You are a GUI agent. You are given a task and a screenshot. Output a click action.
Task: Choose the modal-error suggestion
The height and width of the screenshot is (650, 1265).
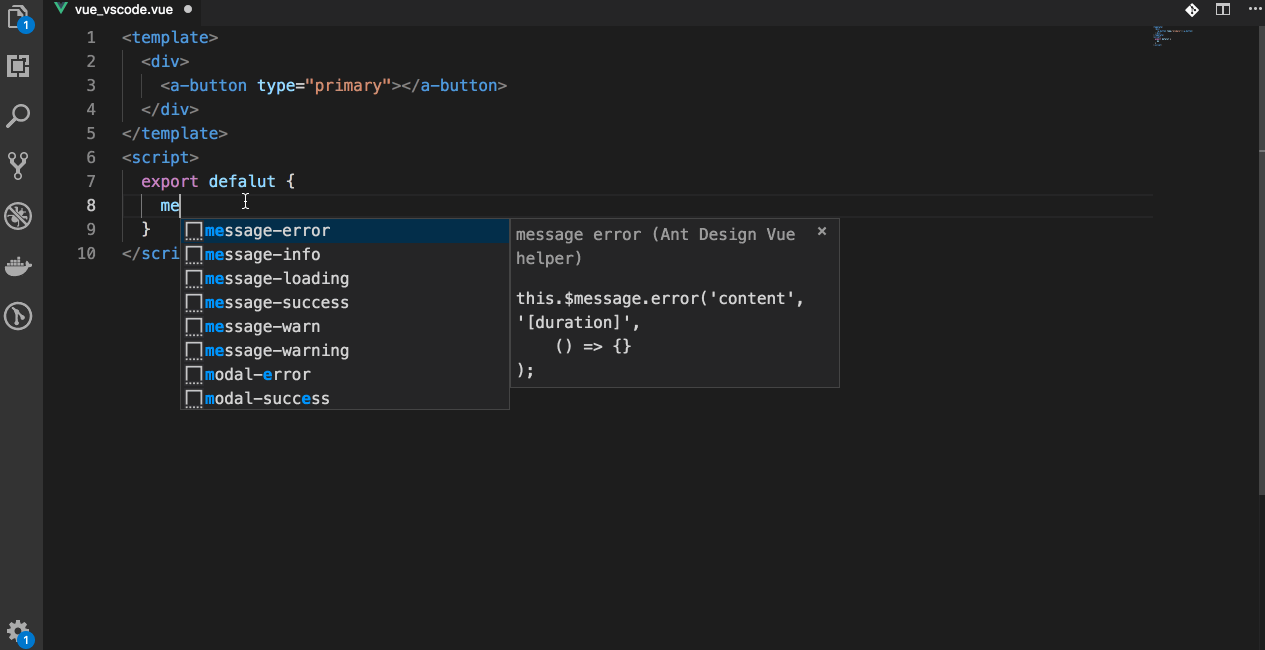pyautogui.click(x=344, y=375)
